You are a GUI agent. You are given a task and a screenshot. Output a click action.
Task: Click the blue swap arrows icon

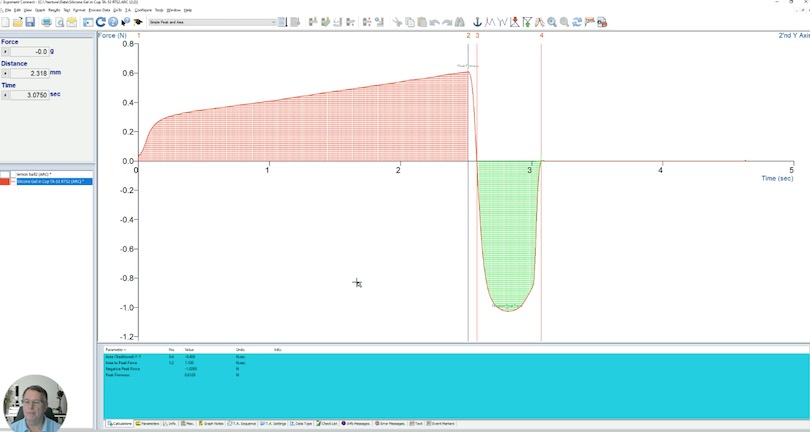click(577, 22)
